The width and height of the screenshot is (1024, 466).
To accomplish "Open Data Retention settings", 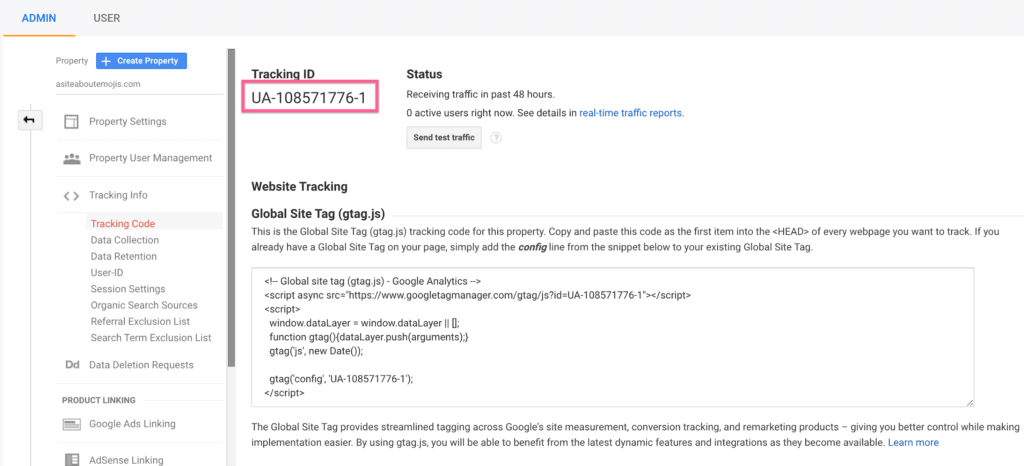I will click(124, 256).
